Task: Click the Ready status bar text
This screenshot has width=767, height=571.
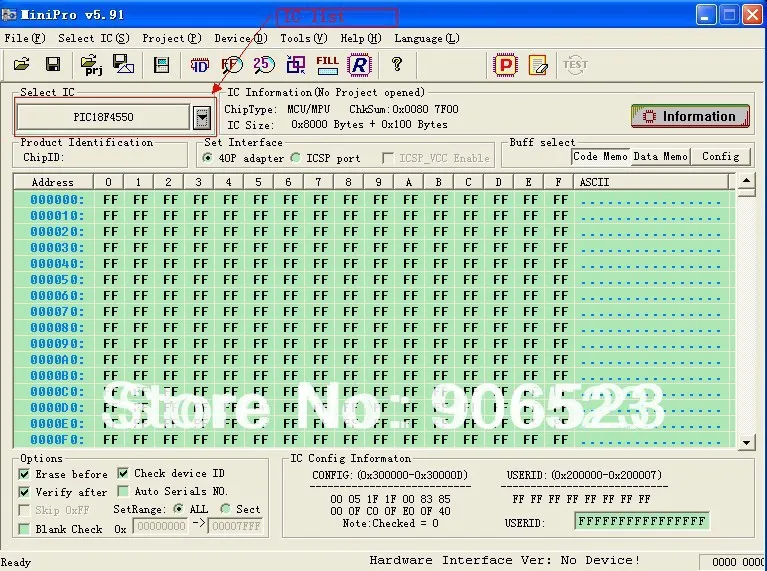Action: click(16, 562)
